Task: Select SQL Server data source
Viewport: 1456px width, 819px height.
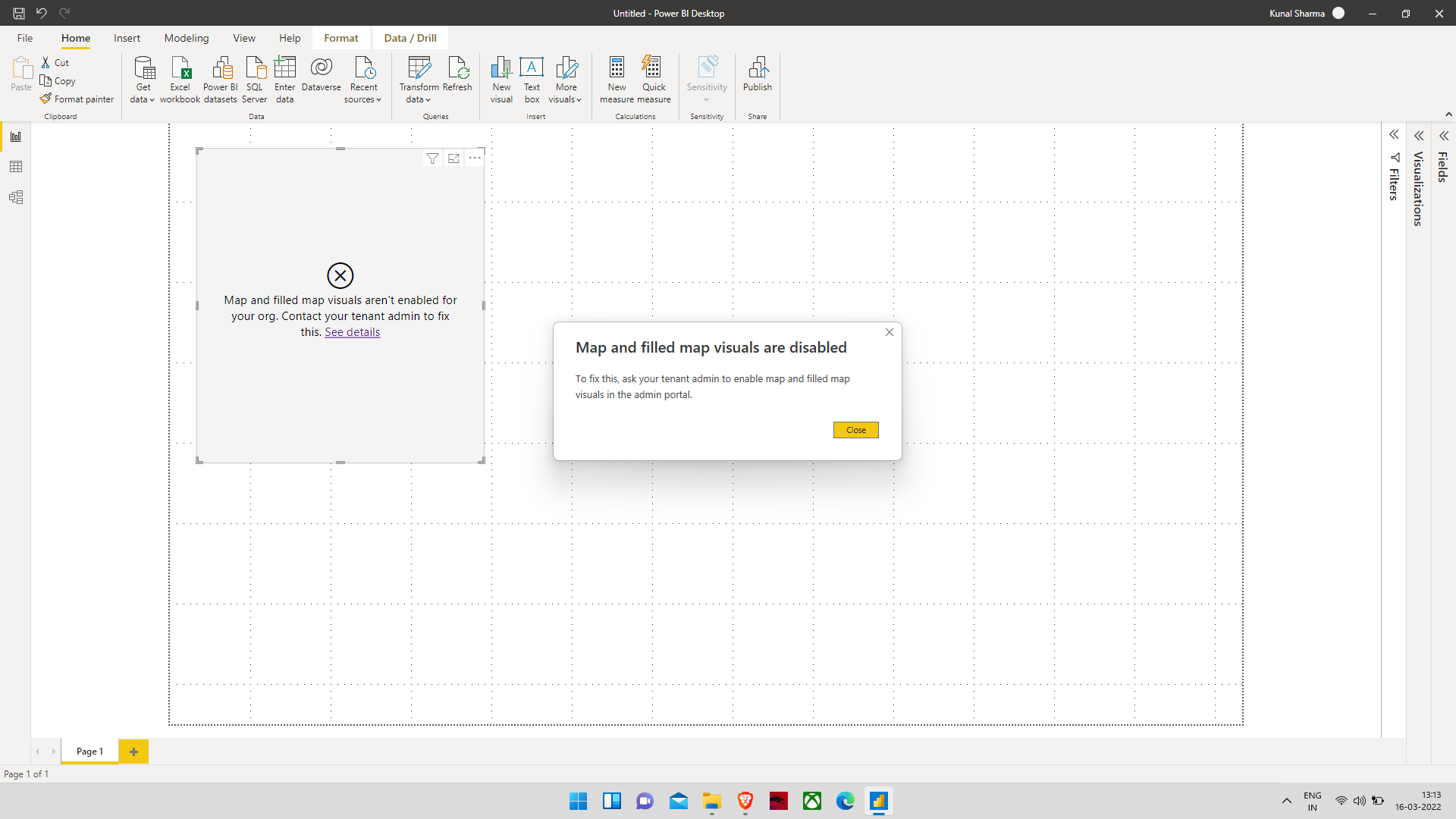Action: (x=255, y=79)
